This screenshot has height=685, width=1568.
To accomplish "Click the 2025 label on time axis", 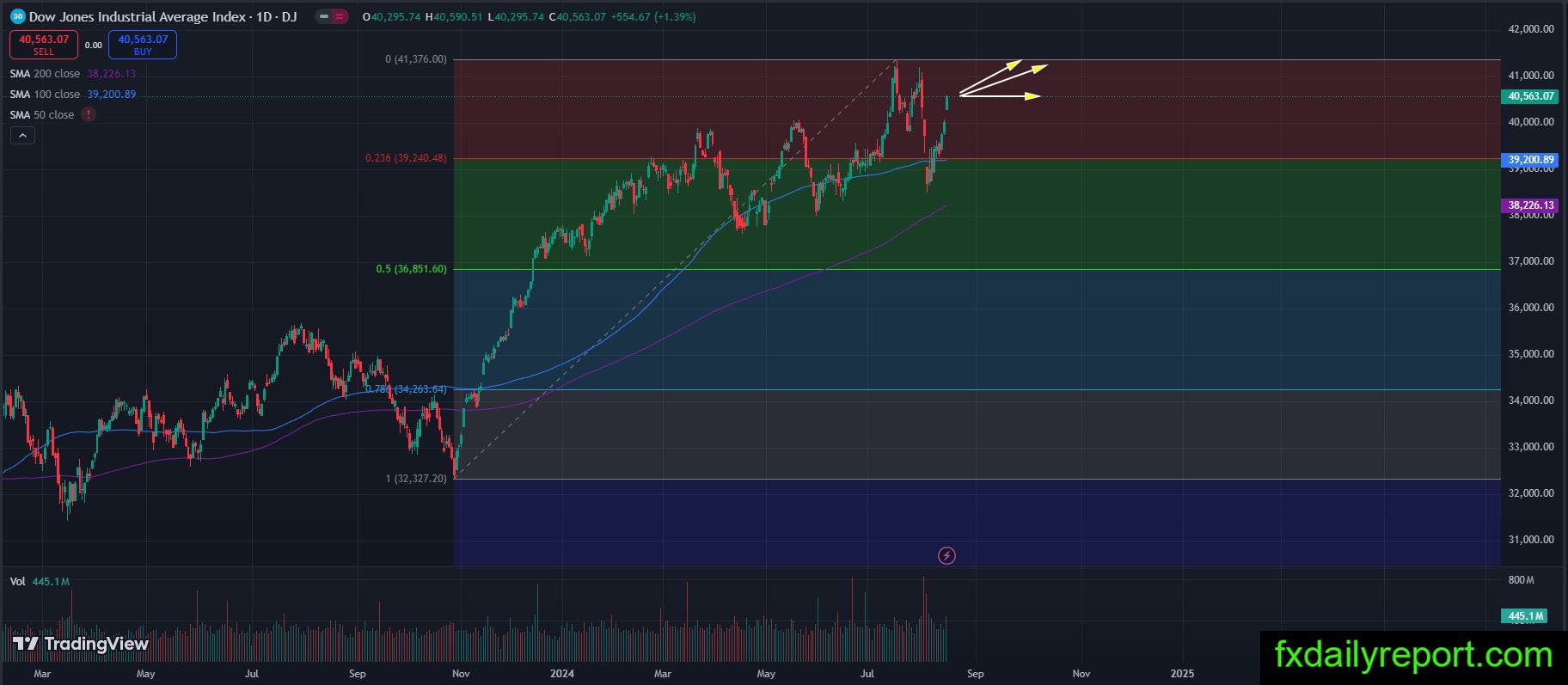I will 1182,674.
